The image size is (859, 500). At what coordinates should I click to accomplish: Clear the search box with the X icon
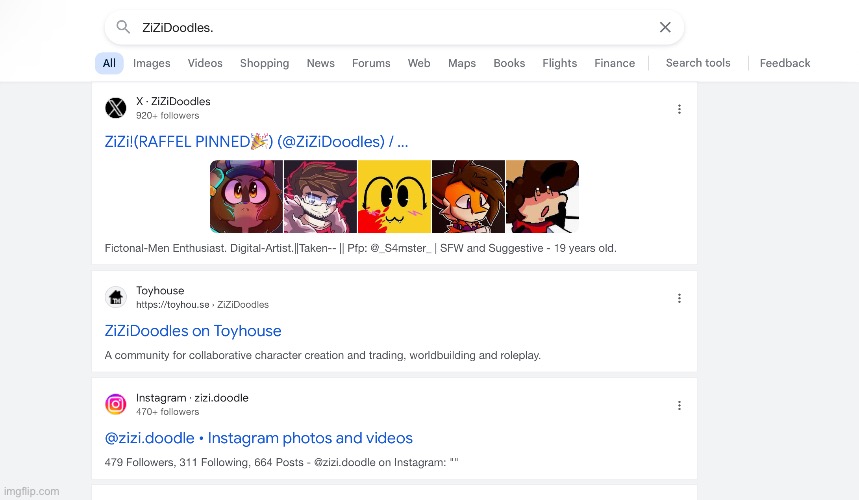pos(665,27)
